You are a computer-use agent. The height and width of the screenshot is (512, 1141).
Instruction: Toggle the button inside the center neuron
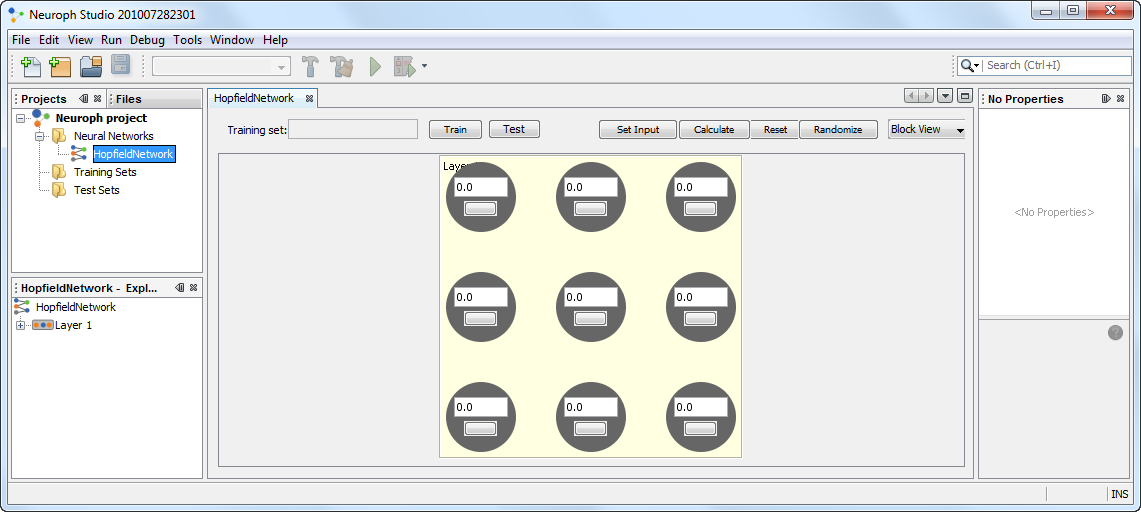pos(591,318)
